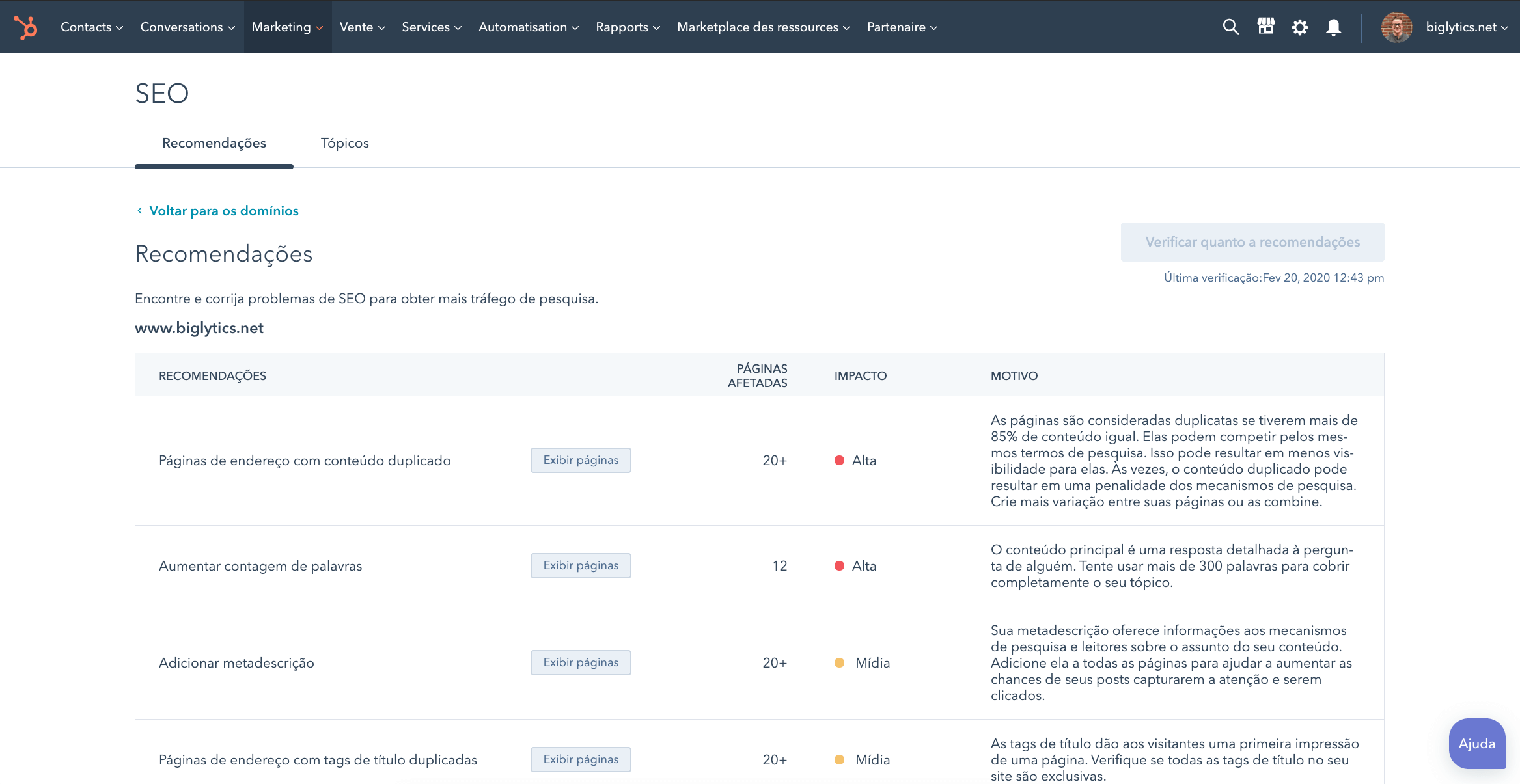Switch to the Tópicos tab
This screenshot has width=1520, height=784.
click(344, 143)
